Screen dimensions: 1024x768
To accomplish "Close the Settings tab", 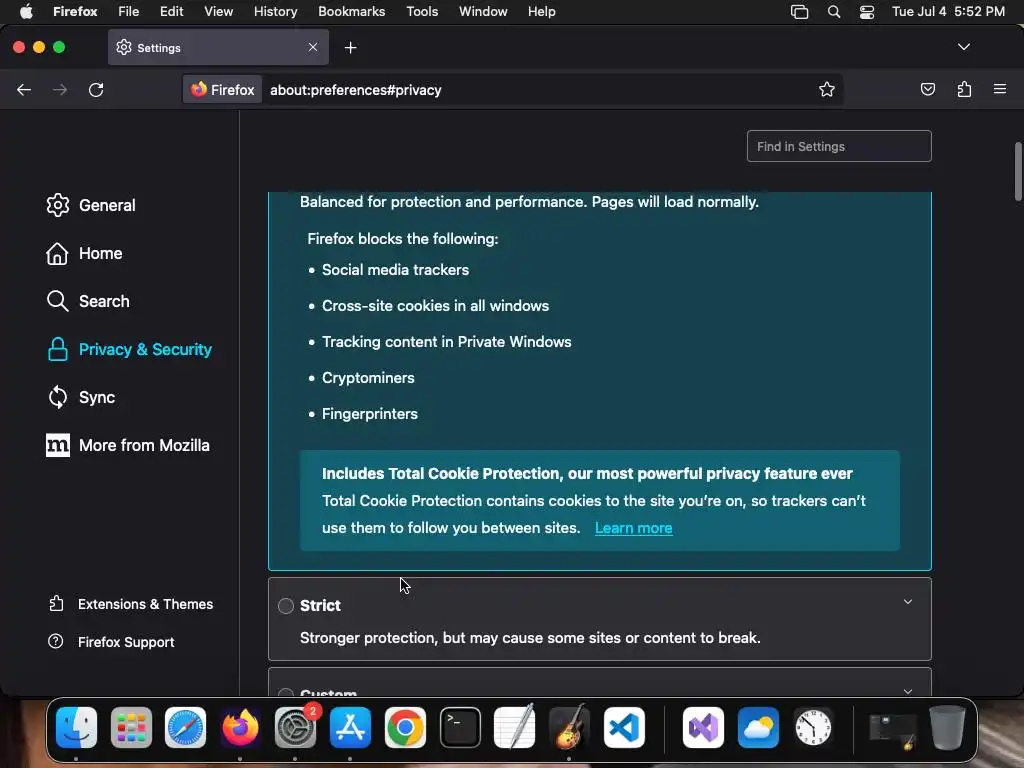I will [x=313, y=47].
